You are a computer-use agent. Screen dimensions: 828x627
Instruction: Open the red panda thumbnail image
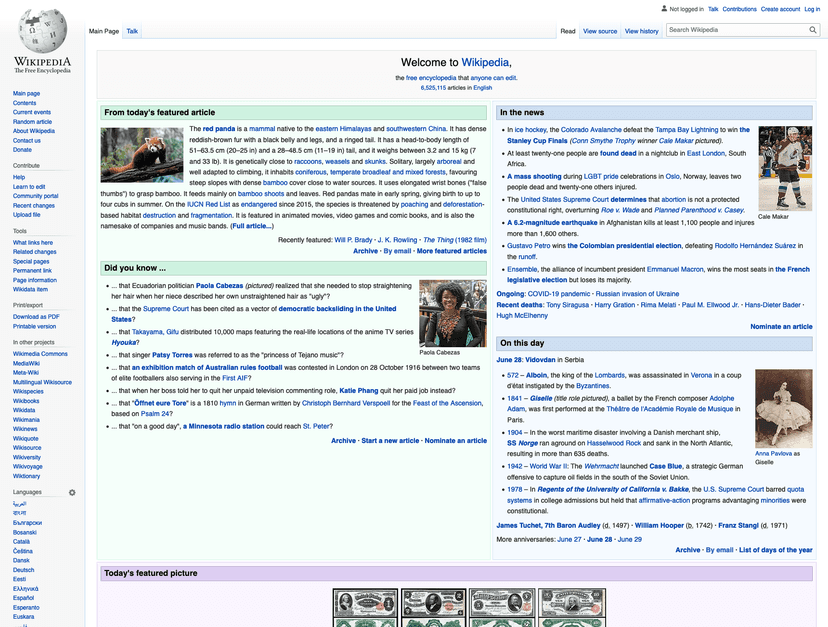point(142,155)
